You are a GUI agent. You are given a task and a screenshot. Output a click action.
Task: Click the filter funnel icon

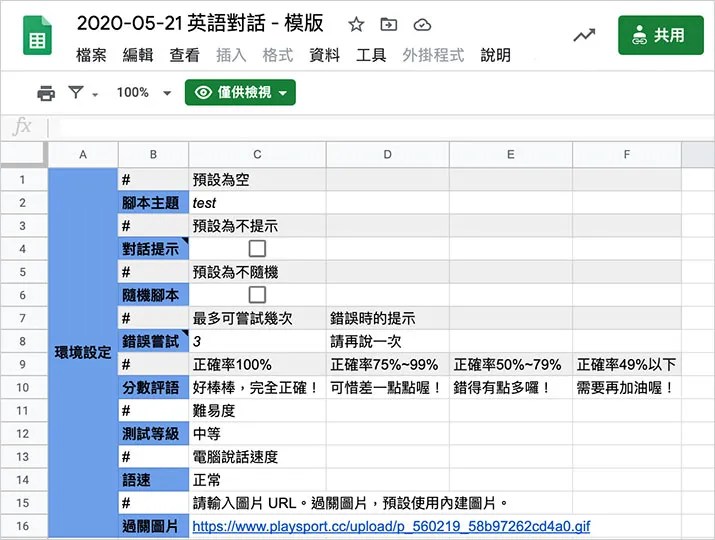76,92
